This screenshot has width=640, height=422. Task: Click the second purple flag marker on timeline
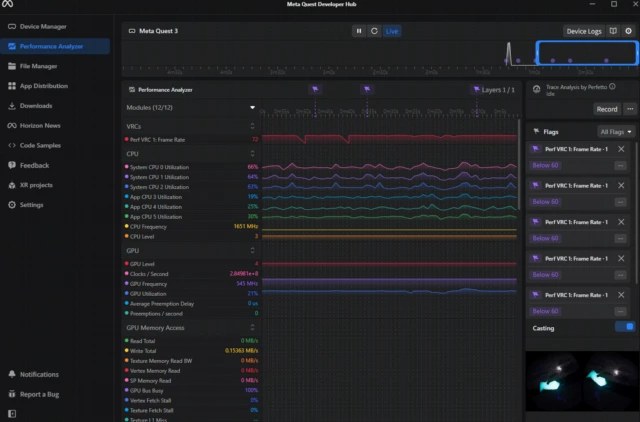coord(367,89)
